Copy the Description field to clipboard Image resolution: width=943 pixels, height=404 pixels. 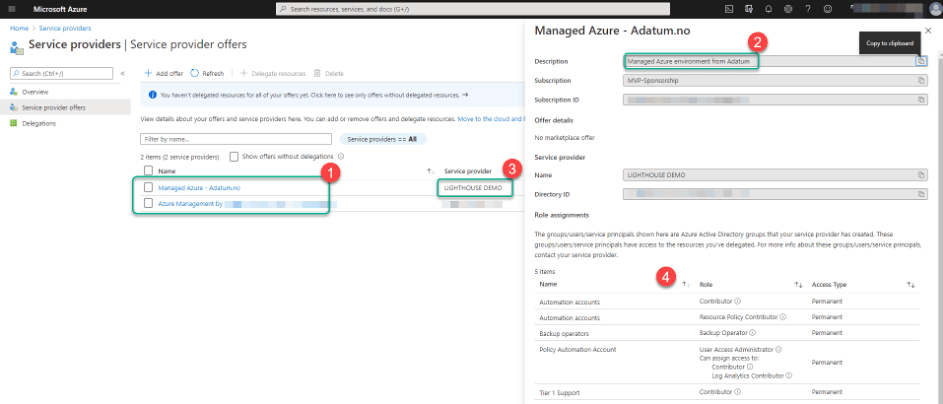click(921, 61)
